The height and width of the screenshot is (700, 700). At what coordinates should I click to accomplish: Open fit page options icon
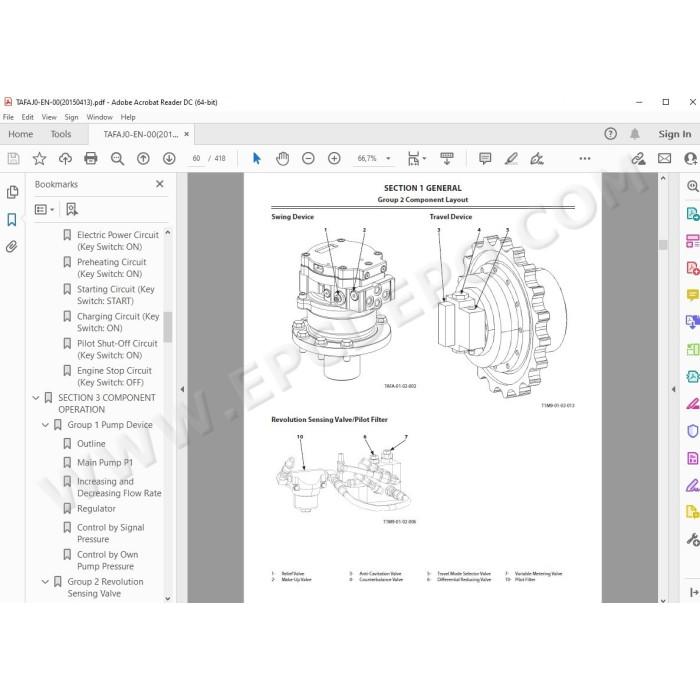point(417,158)
